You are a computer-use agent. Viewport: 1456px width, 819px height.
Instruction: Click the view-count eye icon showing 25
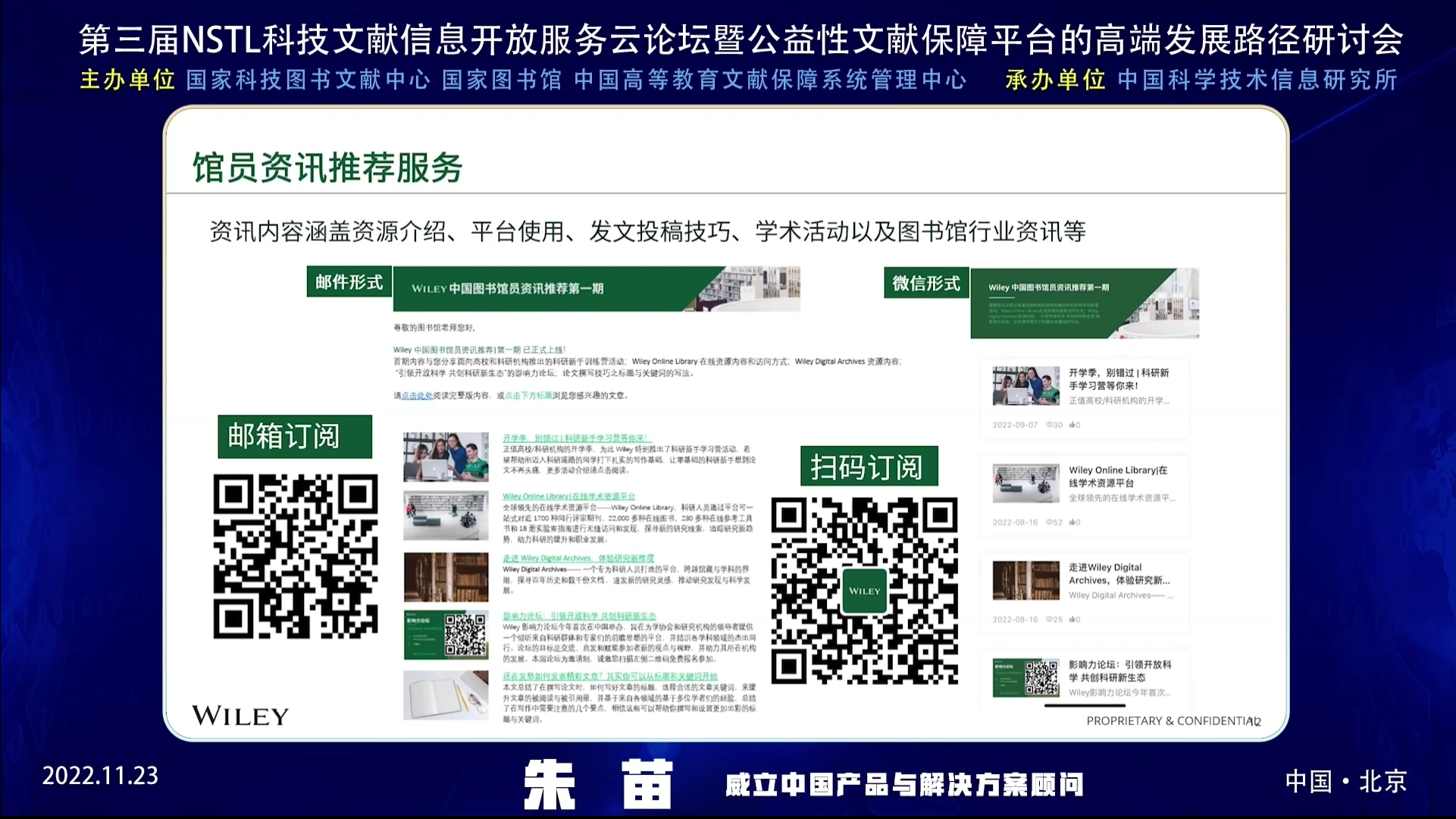pos(1049,620)
